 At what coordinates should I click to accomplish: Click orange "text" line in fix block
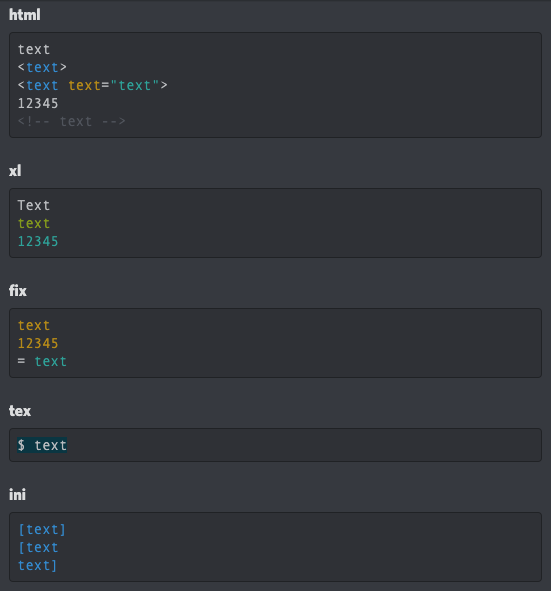click(x=34, y=325)
